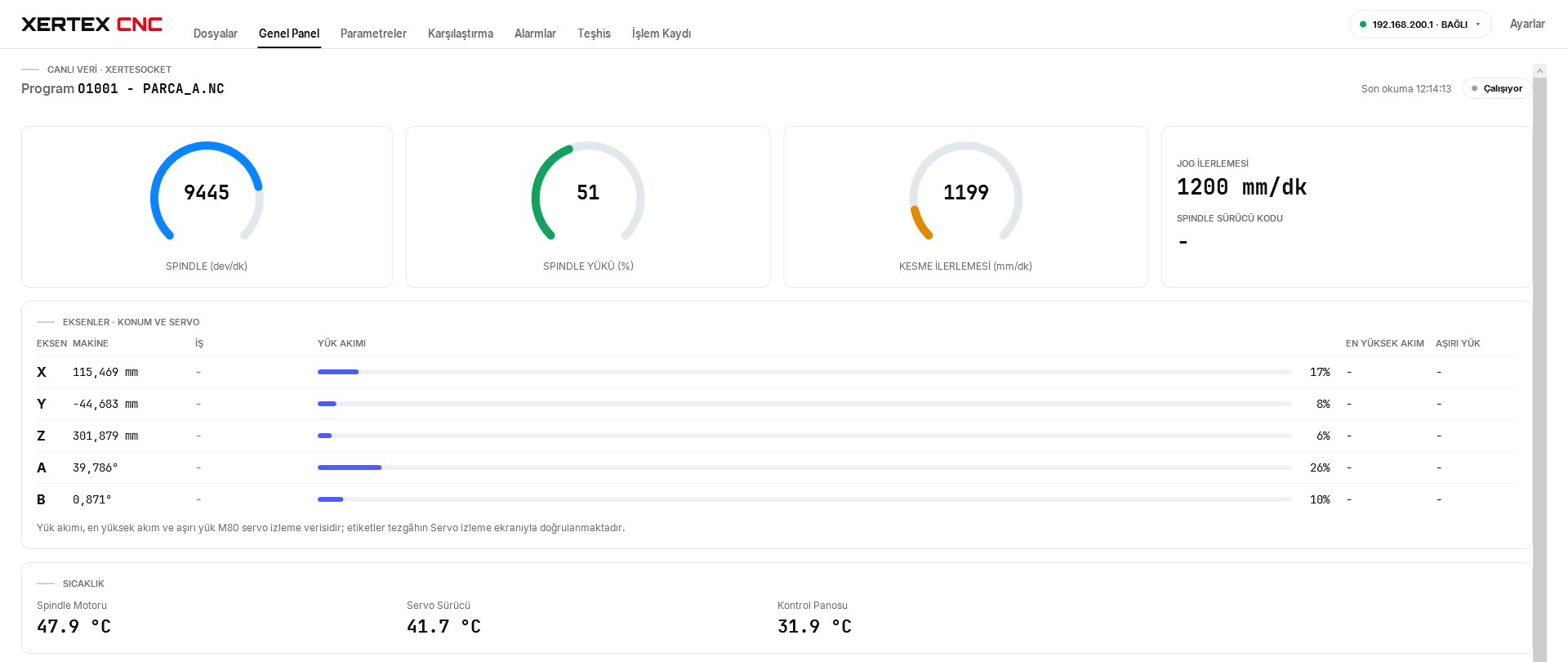Open the Teşhis tab

594,34
